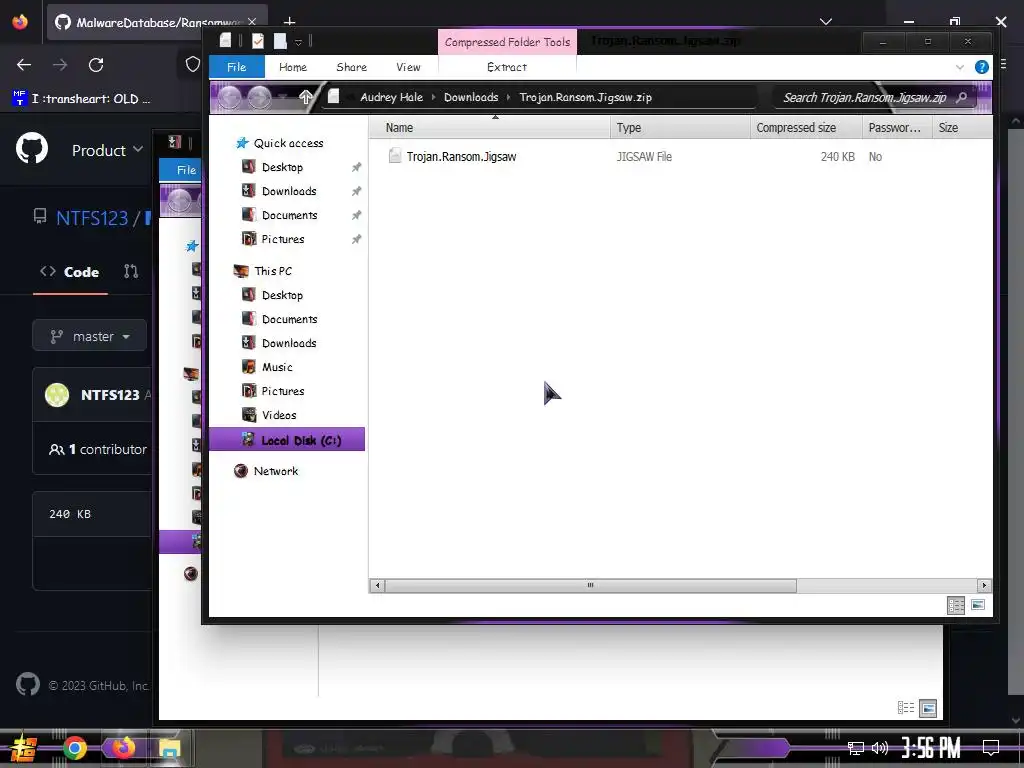
Task: Open Documents under This PC
Action: click(x=289, y=319)
